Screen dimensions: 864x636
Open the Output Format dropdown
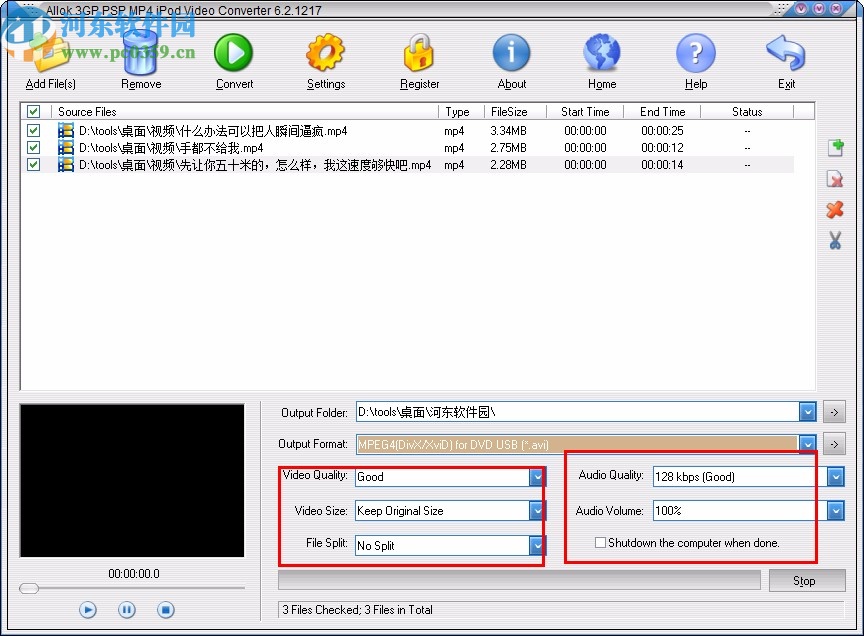808,443
